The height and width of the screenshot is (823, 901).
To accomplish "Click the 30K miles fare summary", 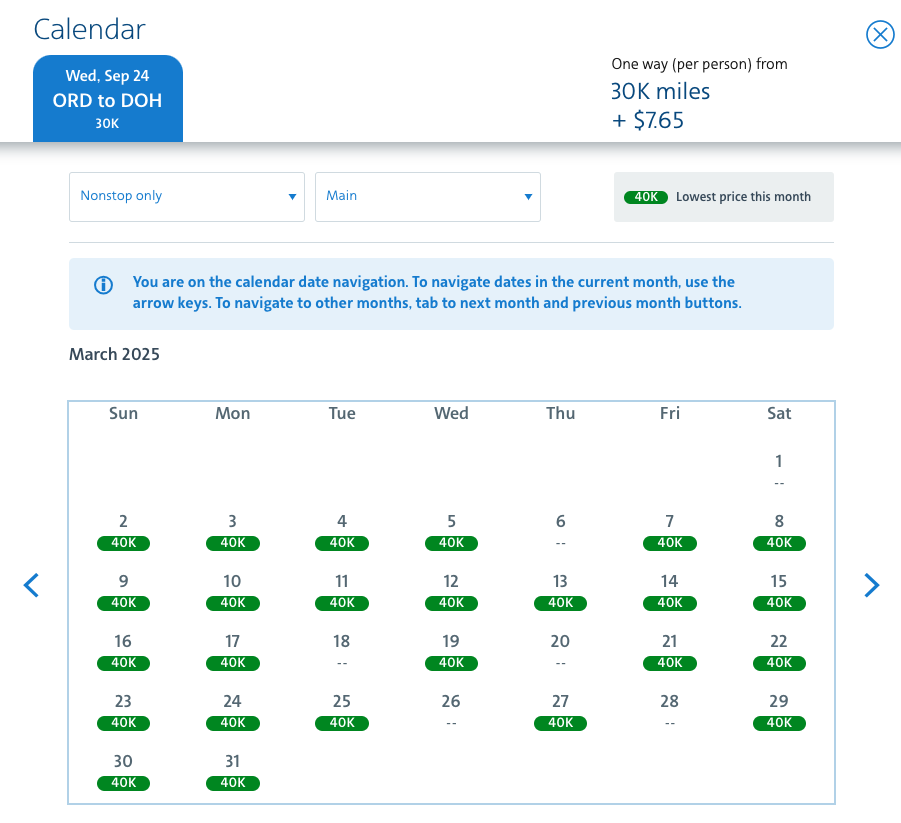I will tap(660, 91).
